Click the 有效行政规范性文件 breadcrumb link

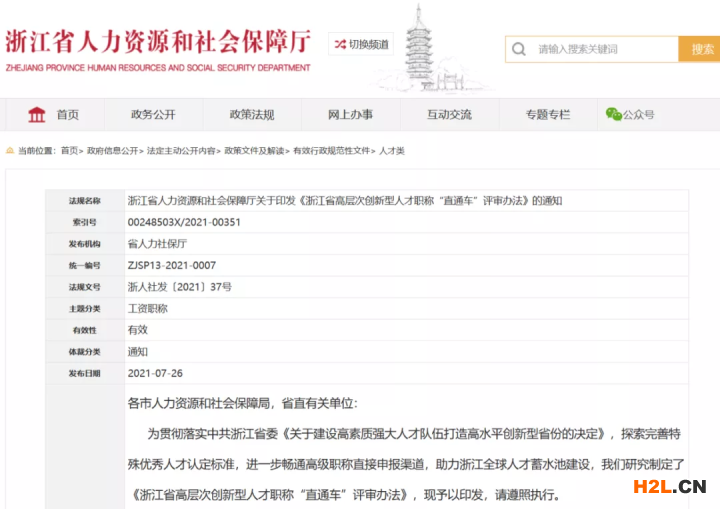pyautogui.click(x=331, y=151)
